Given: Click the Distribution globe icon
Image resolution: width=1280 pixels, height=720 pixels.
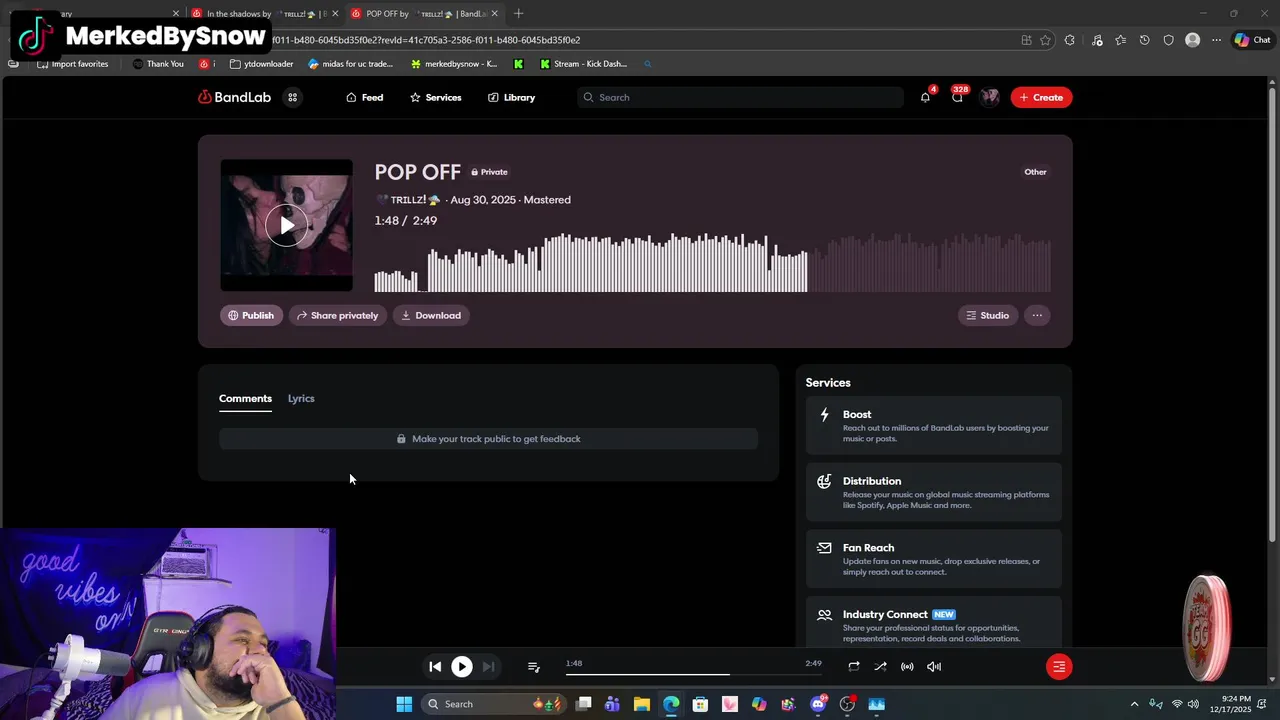Looking at the screenshot, I should [824, 481].
